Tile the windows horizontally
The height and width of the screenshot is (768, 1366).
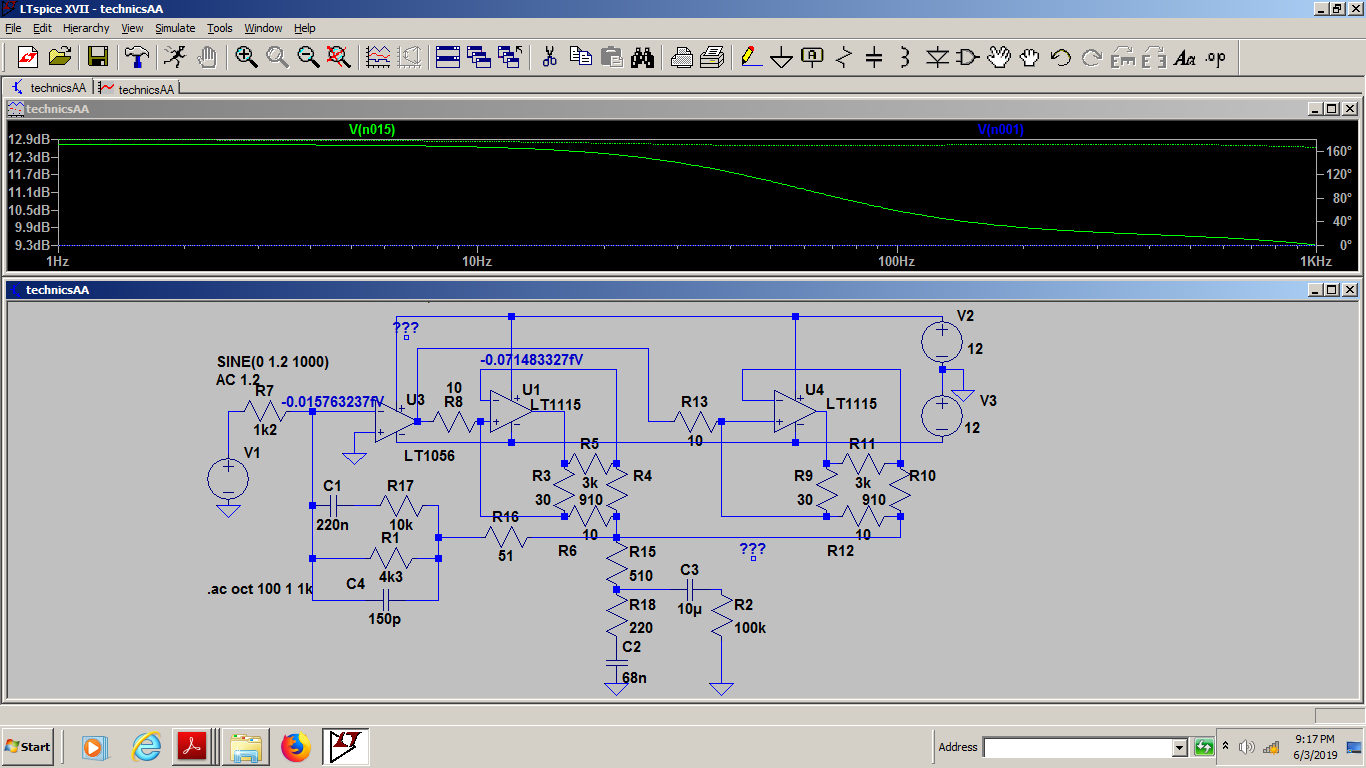click(x=448, y=57)
